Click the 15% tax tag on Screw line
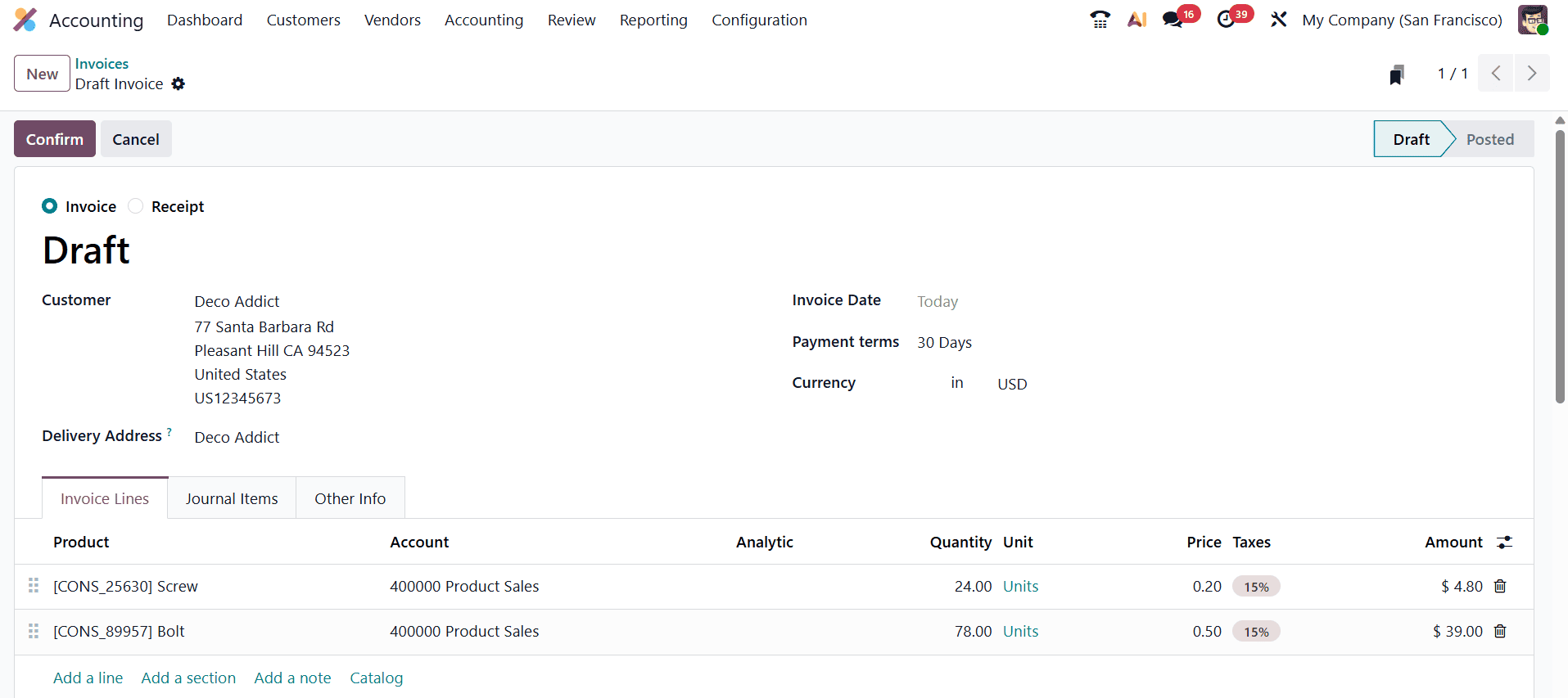1568x698 pixels. point(1256,587)
